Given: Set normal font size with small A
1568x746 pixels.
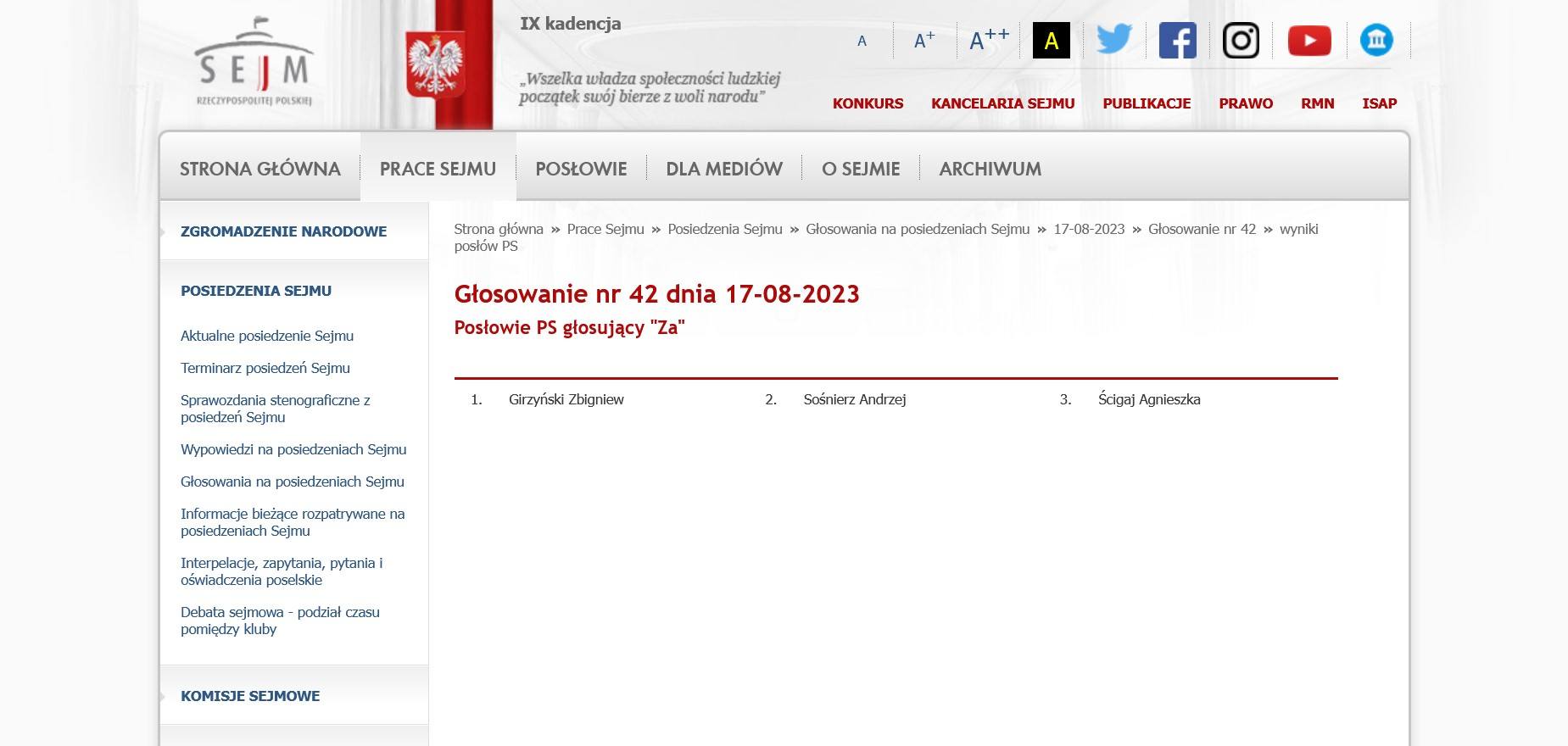Looking at the screenshot, I should 862,41.
